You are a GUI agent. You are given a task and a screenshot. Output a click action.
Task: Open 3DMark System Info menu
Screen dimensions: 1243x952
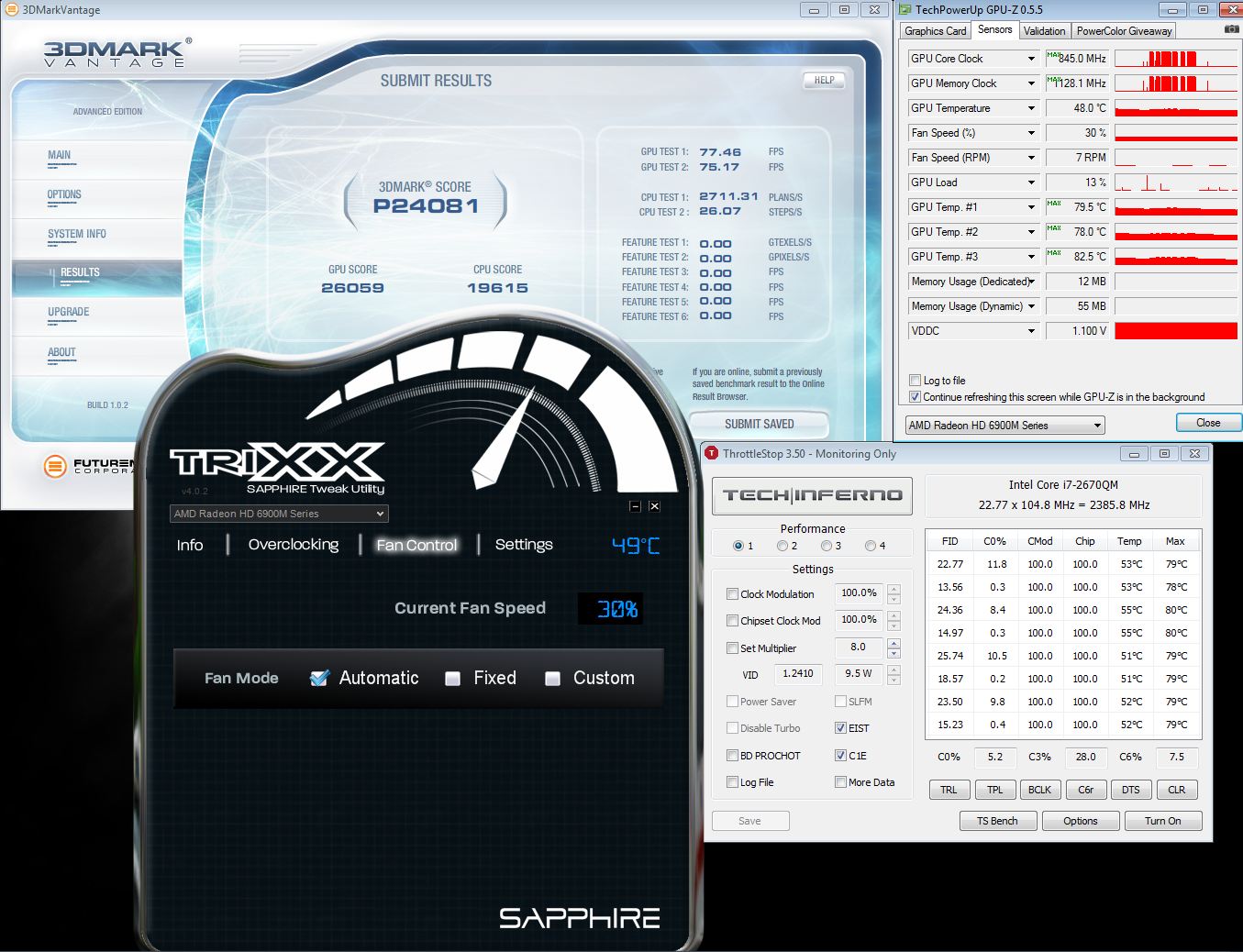[x=77, y=234]
